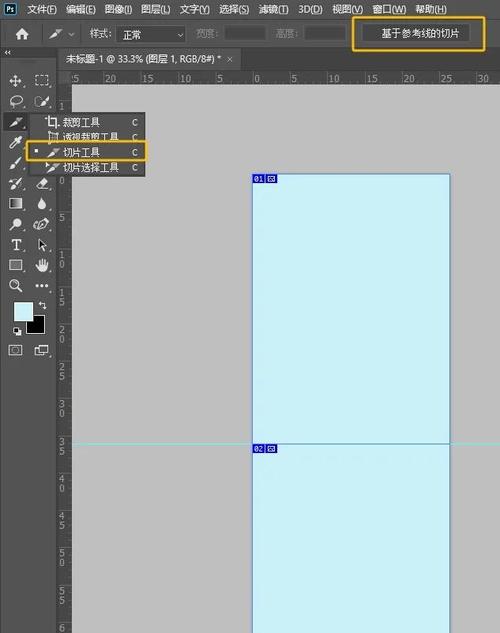Toggle Quick Mask mode
Image resolution: width=500 pixels, height=633 pixels.
coord(16,350)
